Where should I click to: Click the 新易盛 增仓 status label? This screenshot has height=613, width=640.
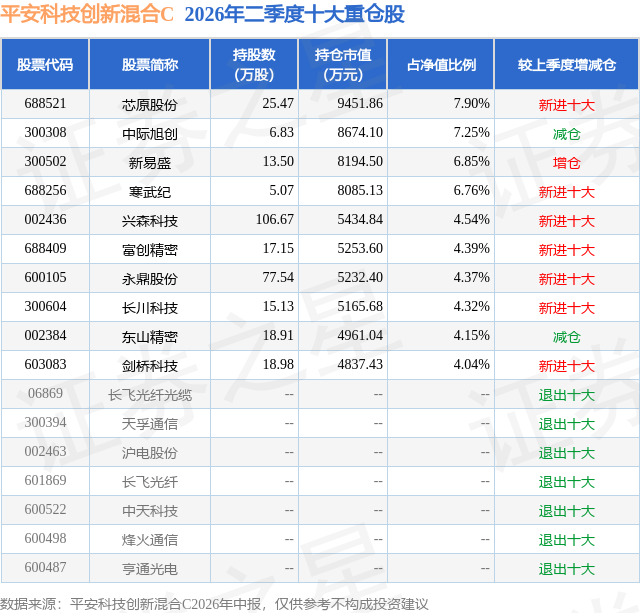click(567, 163)
